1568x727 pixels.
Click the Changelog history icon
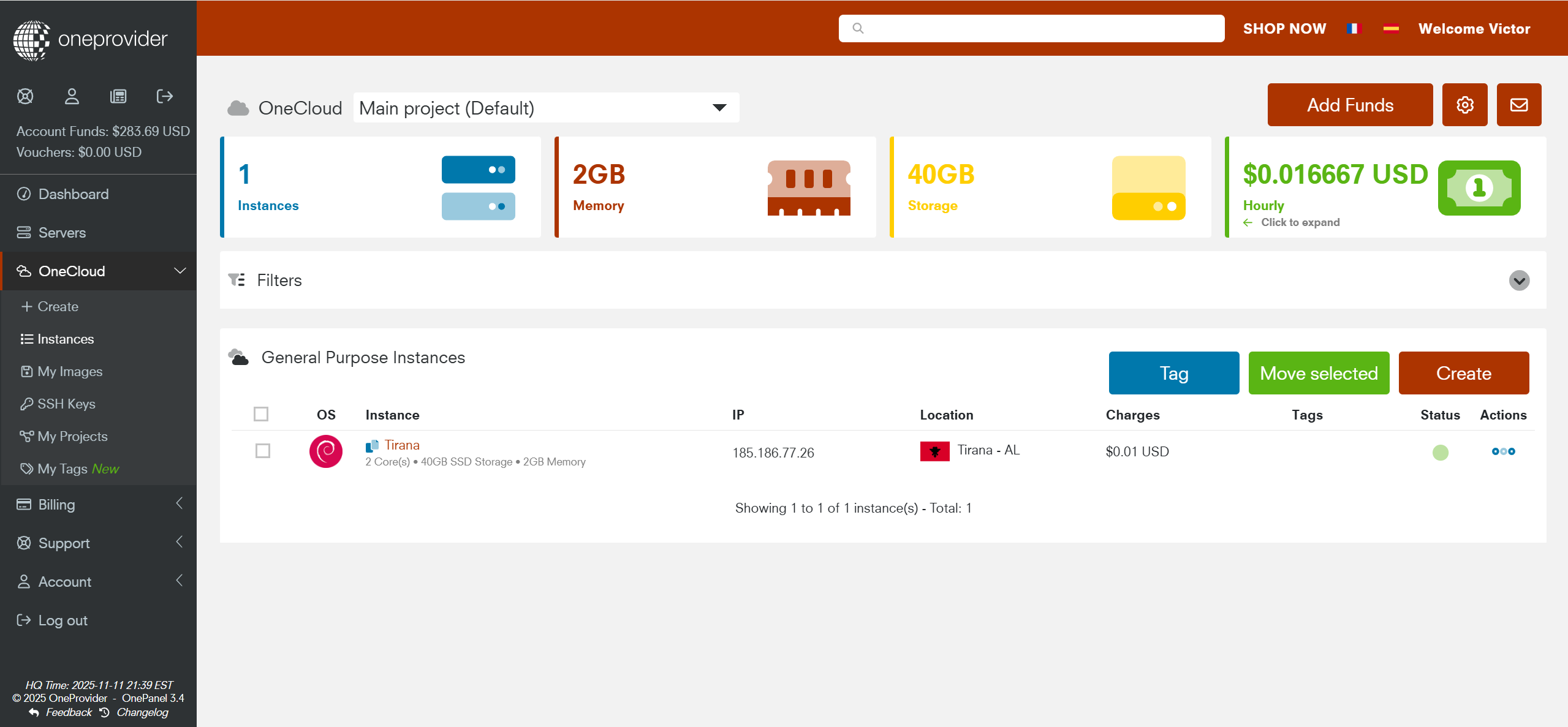[x=105, y=712]
